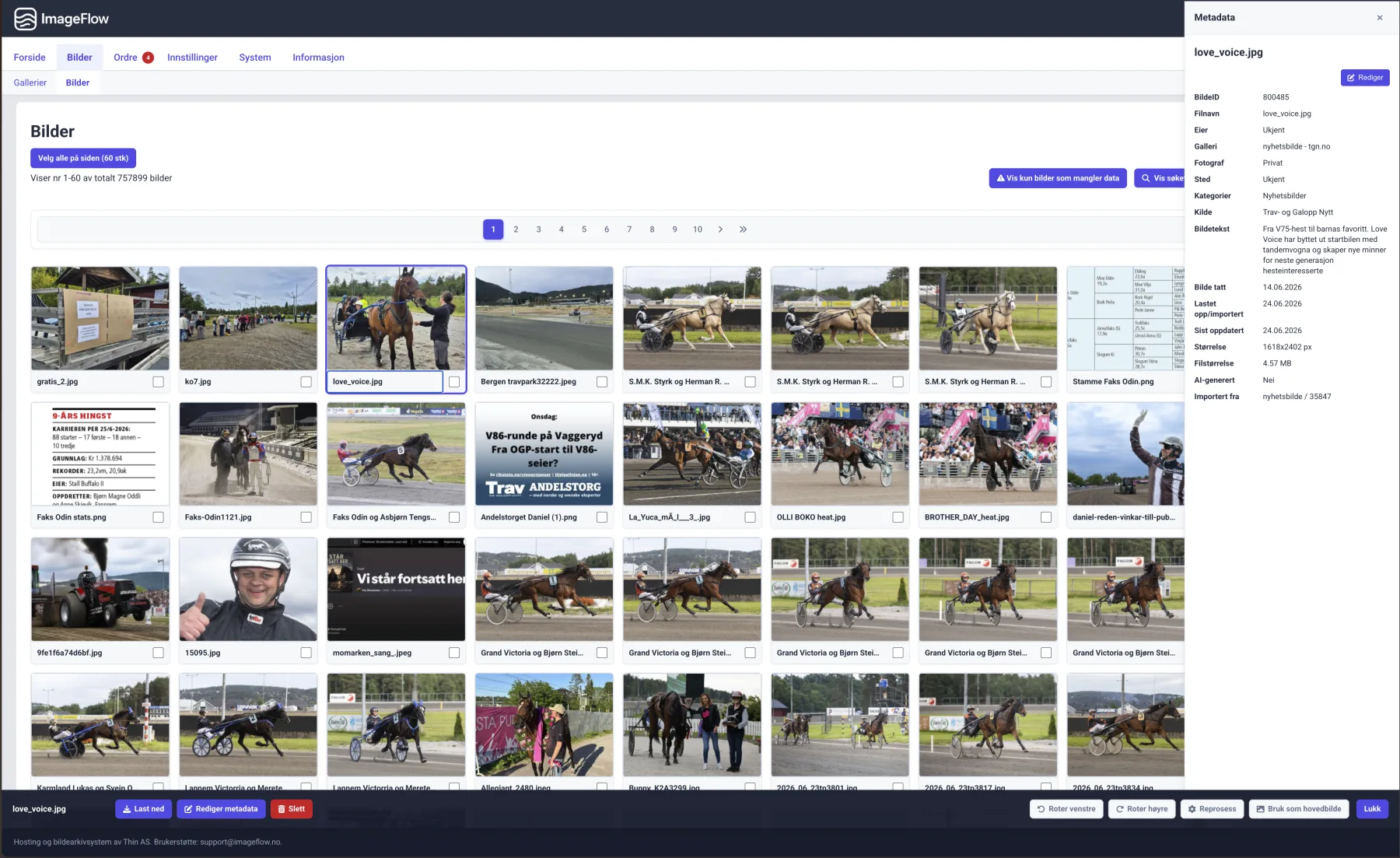This screenshot has height=858, width=1400.
Task: Open the BROTHER_DAY_heat.jpg thumbnail
Action: (988, 454)
